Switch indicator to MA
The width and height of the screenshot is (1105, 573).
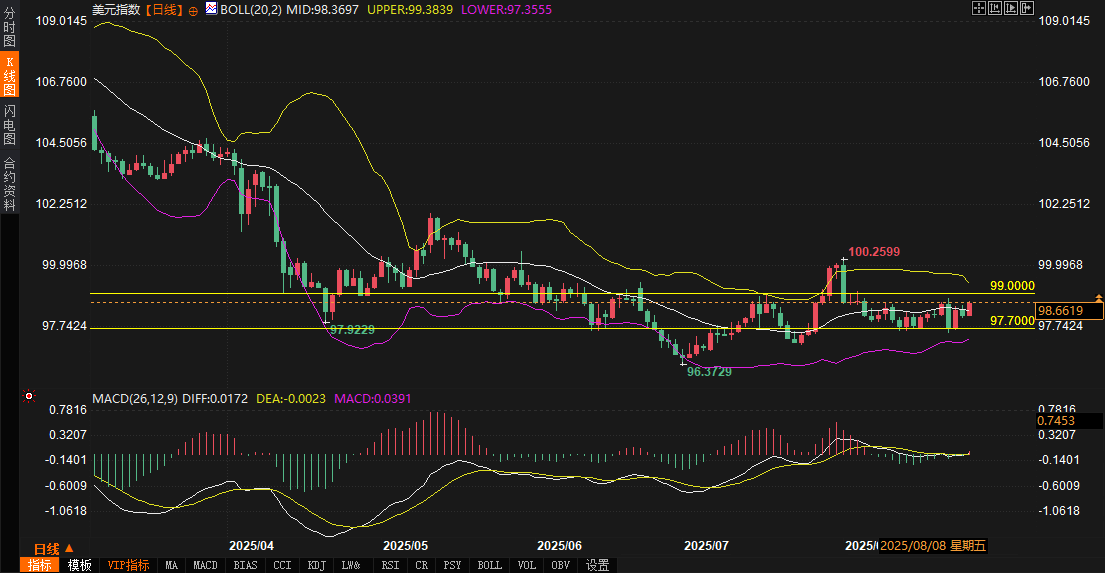point(171,565)
